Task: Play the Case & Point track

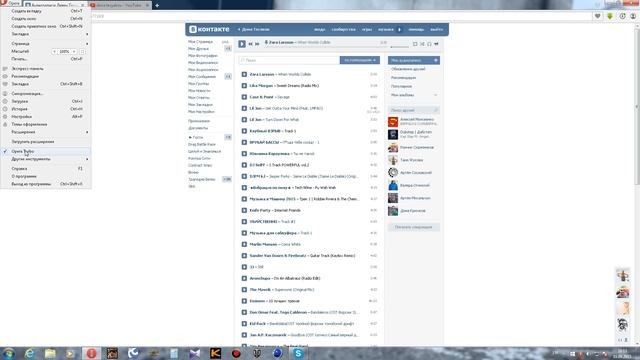Action: coord(244,97)
